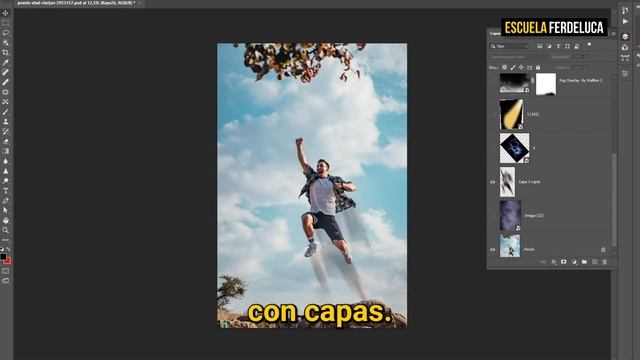Filter layers by type layers

point(558,47)
